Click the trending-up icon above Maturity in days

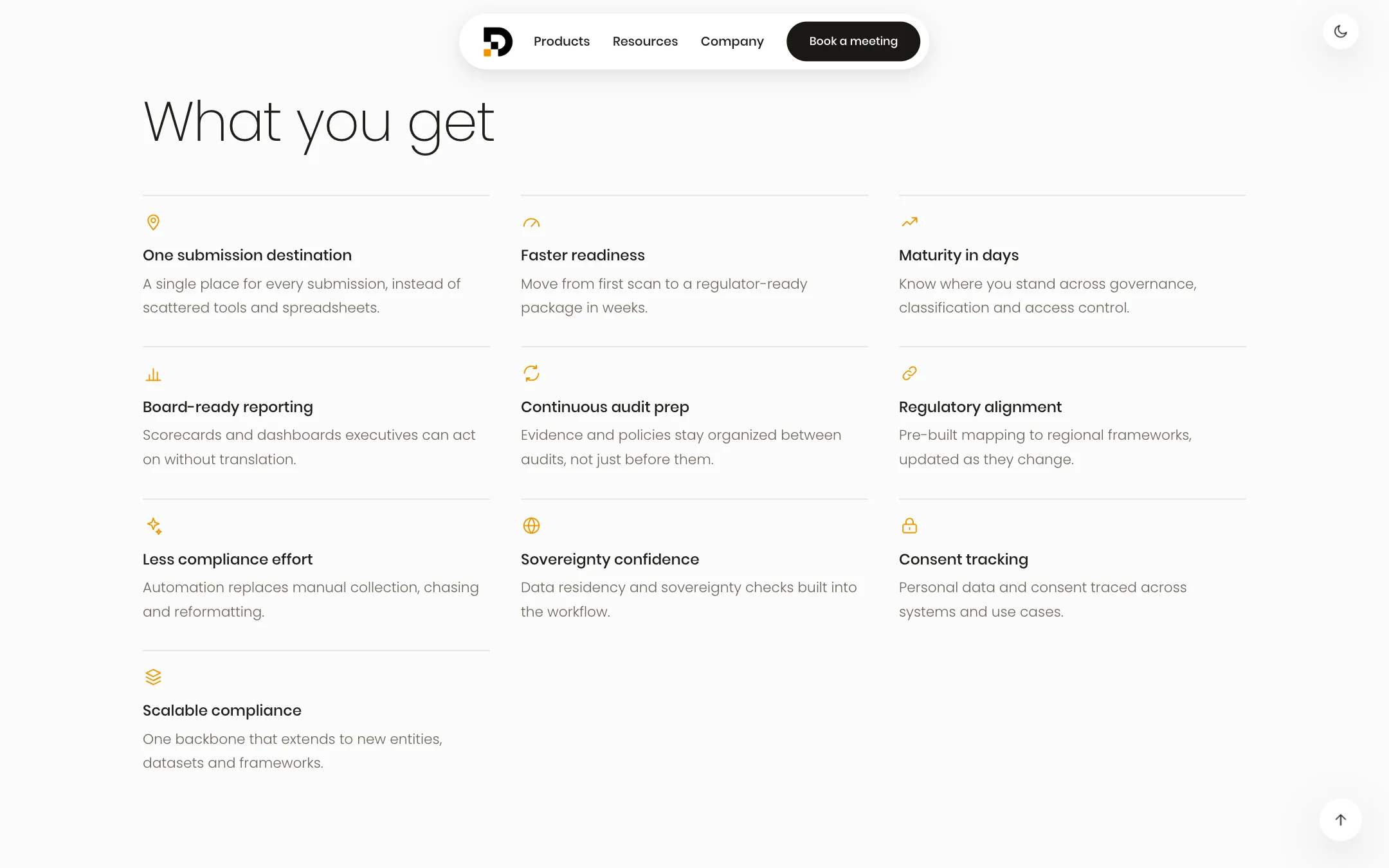pos(909,222)
